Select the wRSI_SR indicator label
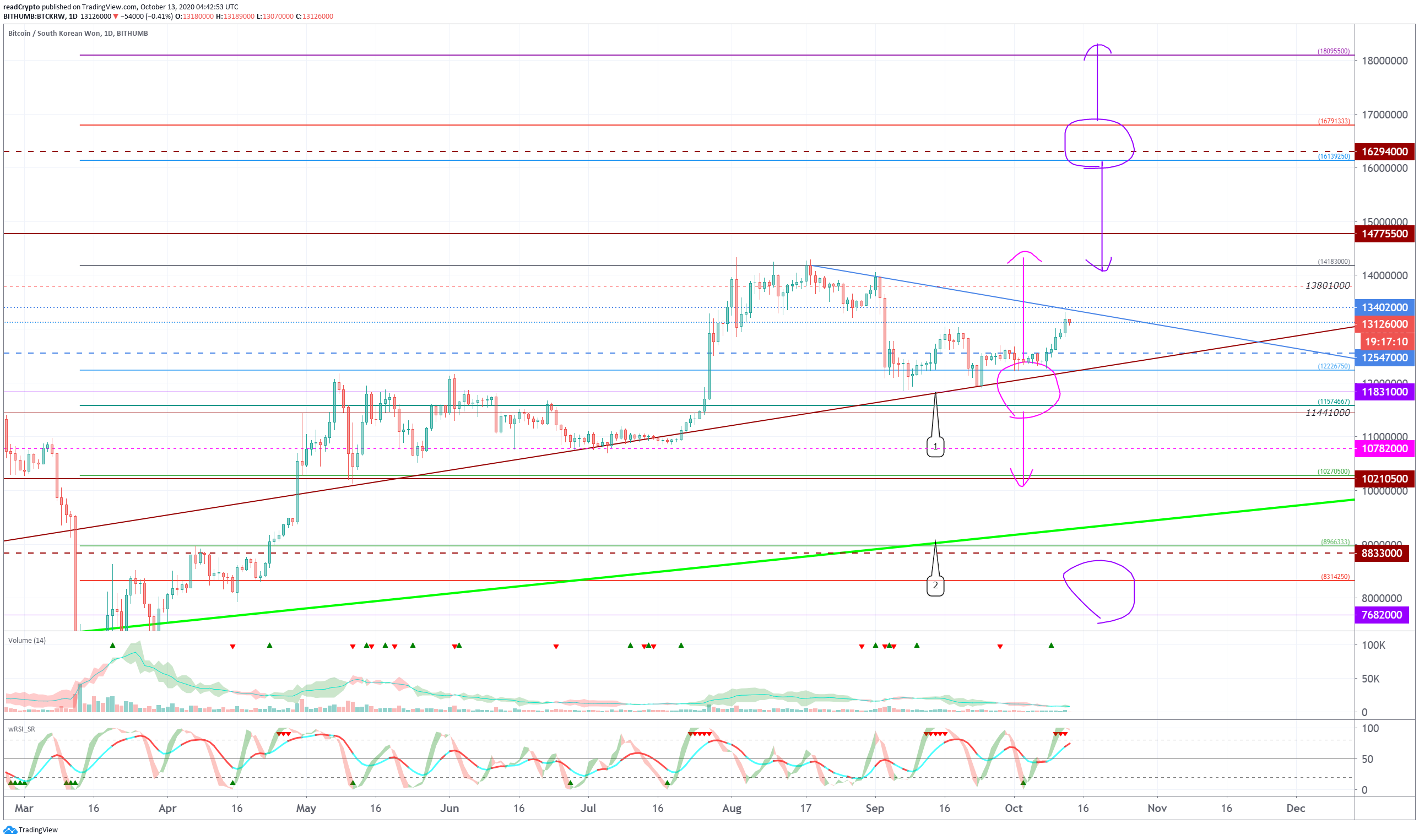The height and width of the screenshot is (840, 1419). point(21,729)
